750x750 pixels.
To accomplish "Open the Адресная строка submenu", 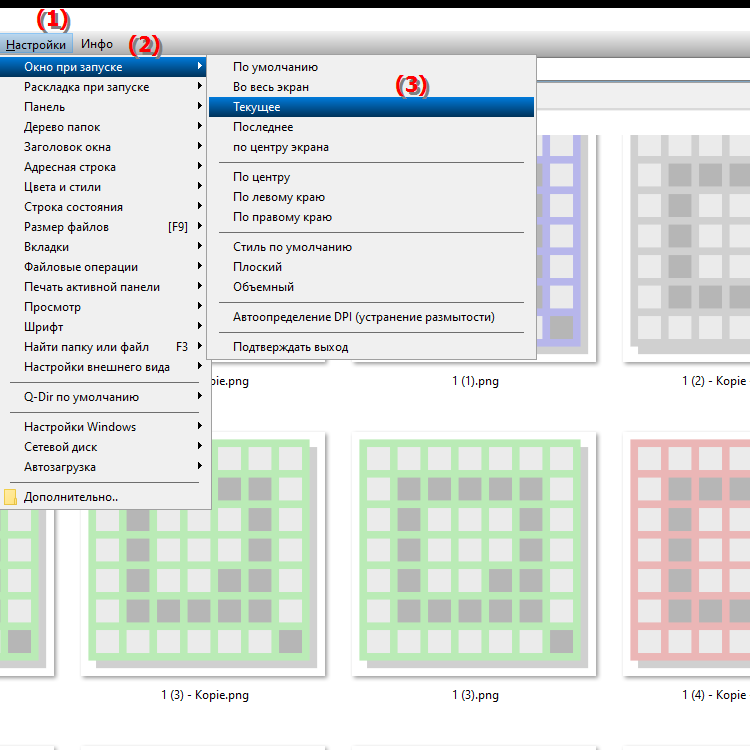I will click(x=103, y=167).
